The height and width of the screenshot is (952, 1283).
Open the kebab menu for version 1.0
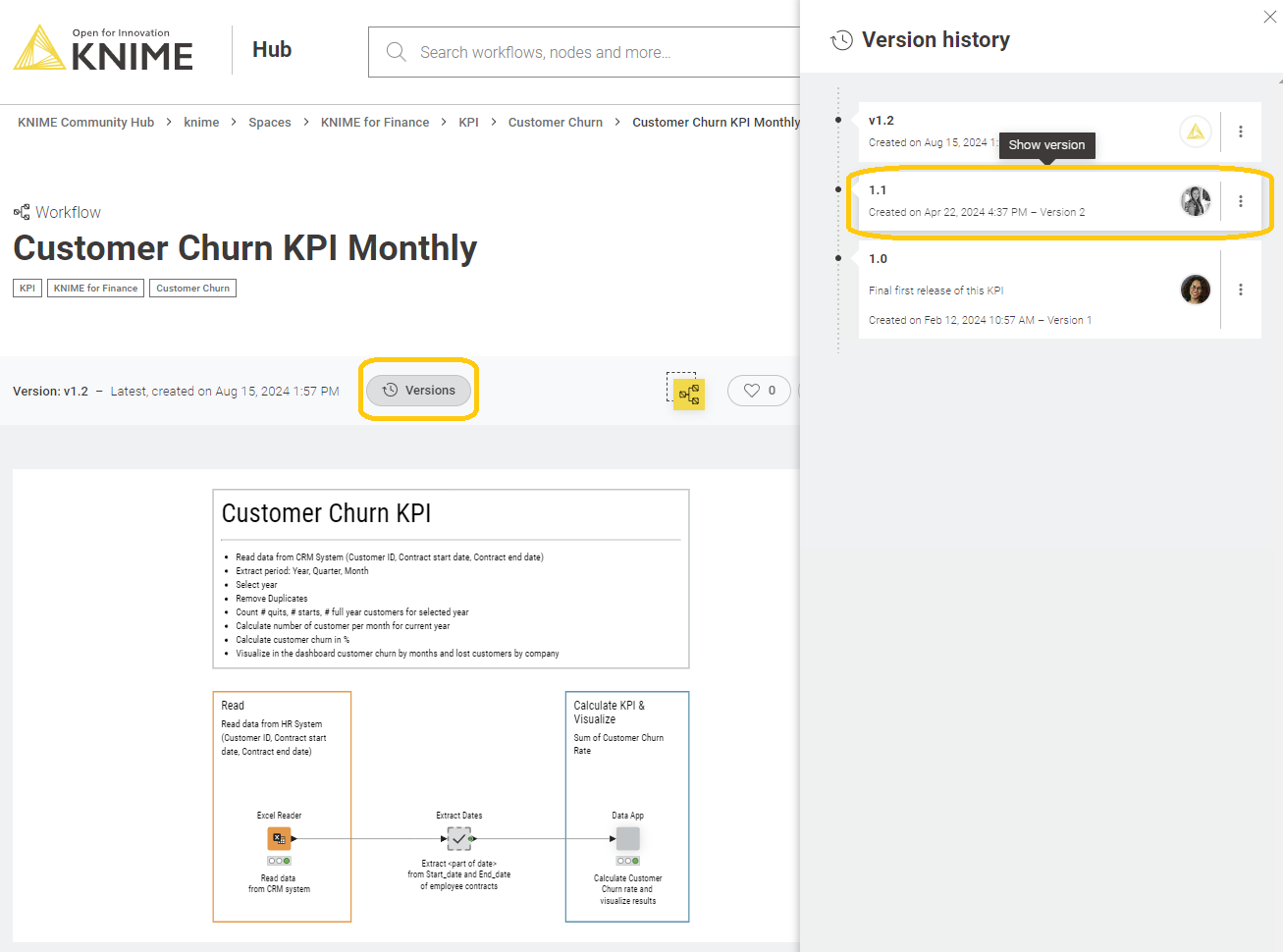(x=1241, y=289)
